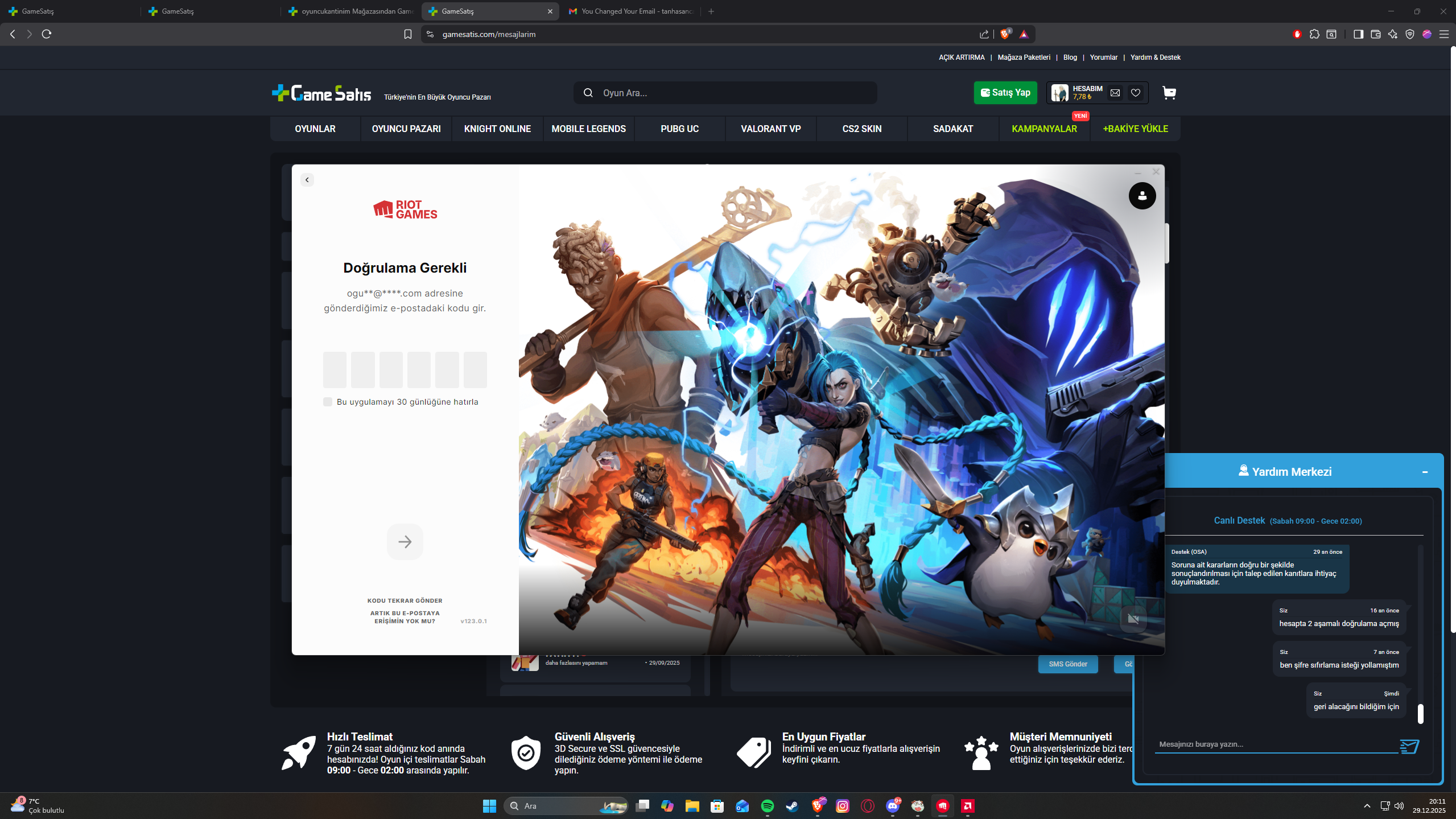
Task: Click the share icon in the address bar
Action: pos(984,34)
